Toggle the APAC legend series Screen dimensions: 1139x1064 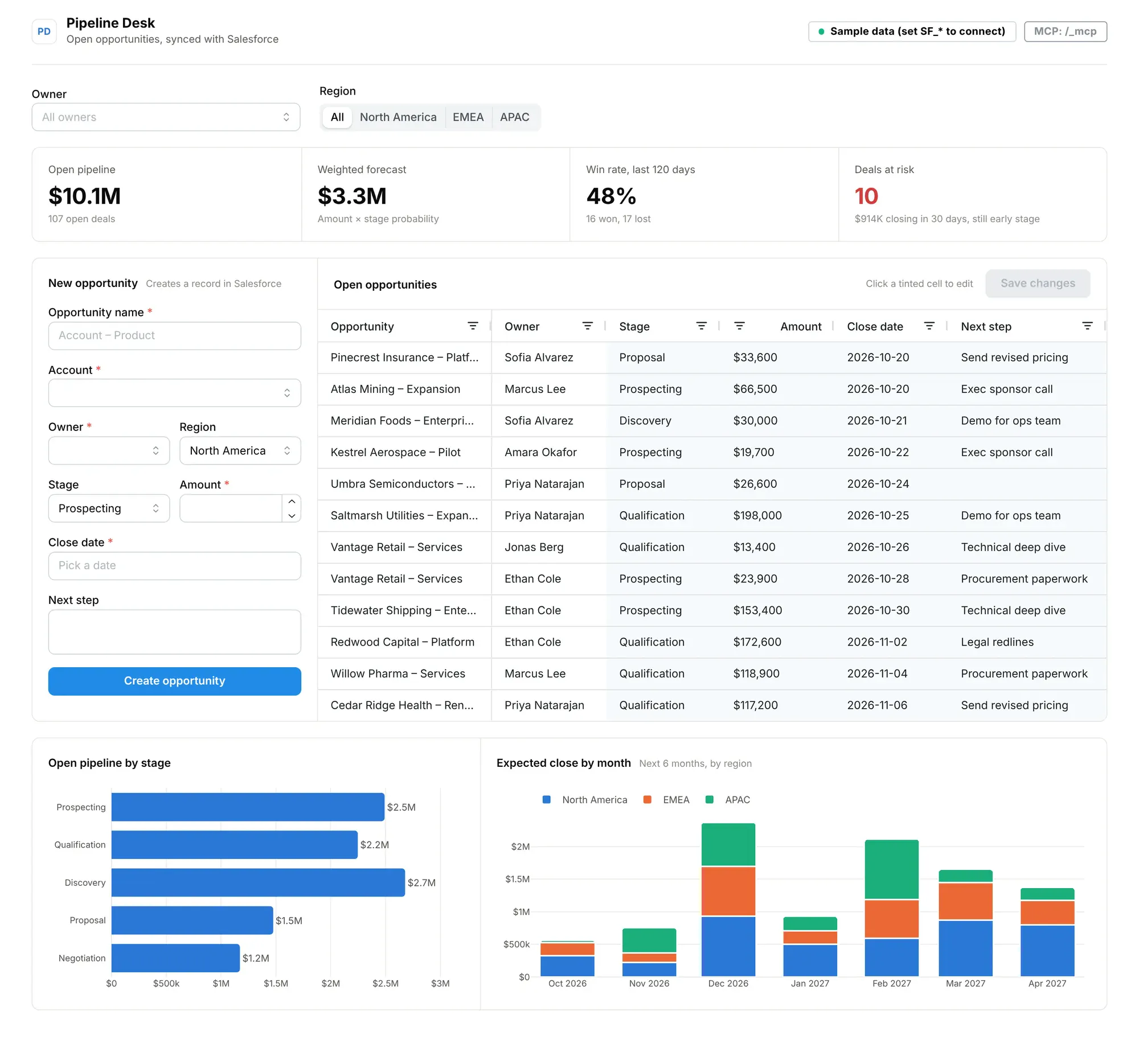click(x=728, y=800)
